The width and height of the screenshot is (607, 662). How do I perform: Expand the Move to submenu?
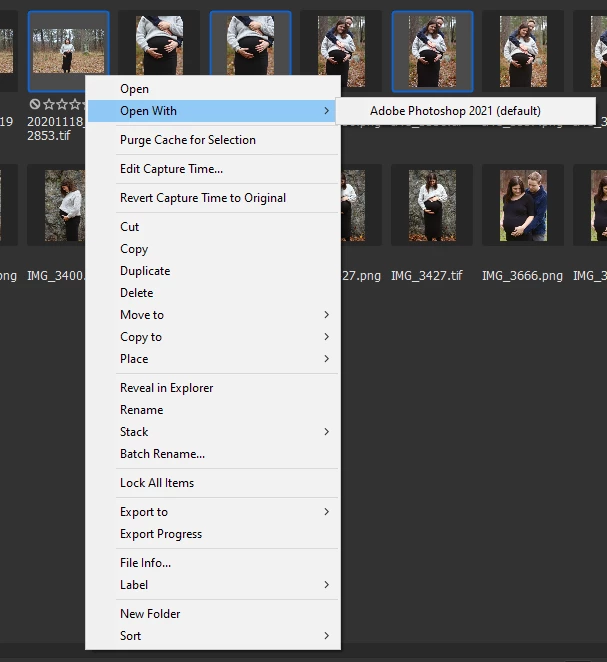click(213, 315)
